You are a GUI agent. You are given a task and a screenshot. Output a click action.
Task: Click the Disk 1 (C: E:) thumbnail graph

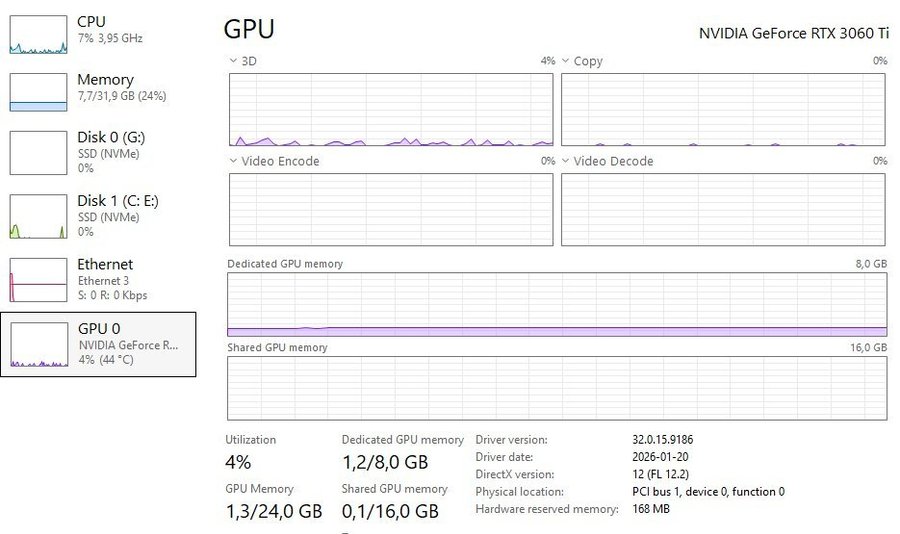coord(38,216)
